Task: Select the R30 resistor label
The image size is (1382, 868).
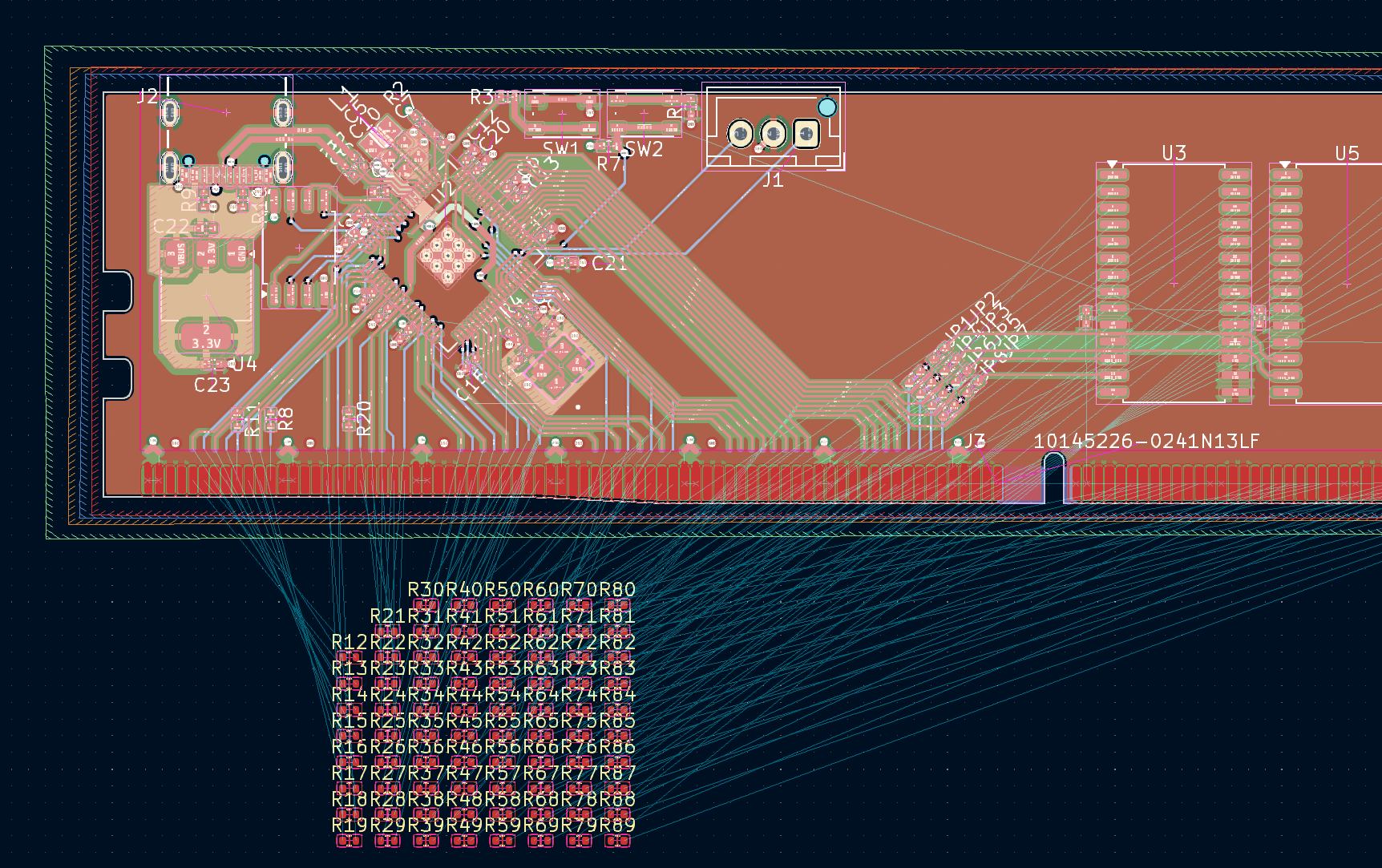Action: [426, 590]
